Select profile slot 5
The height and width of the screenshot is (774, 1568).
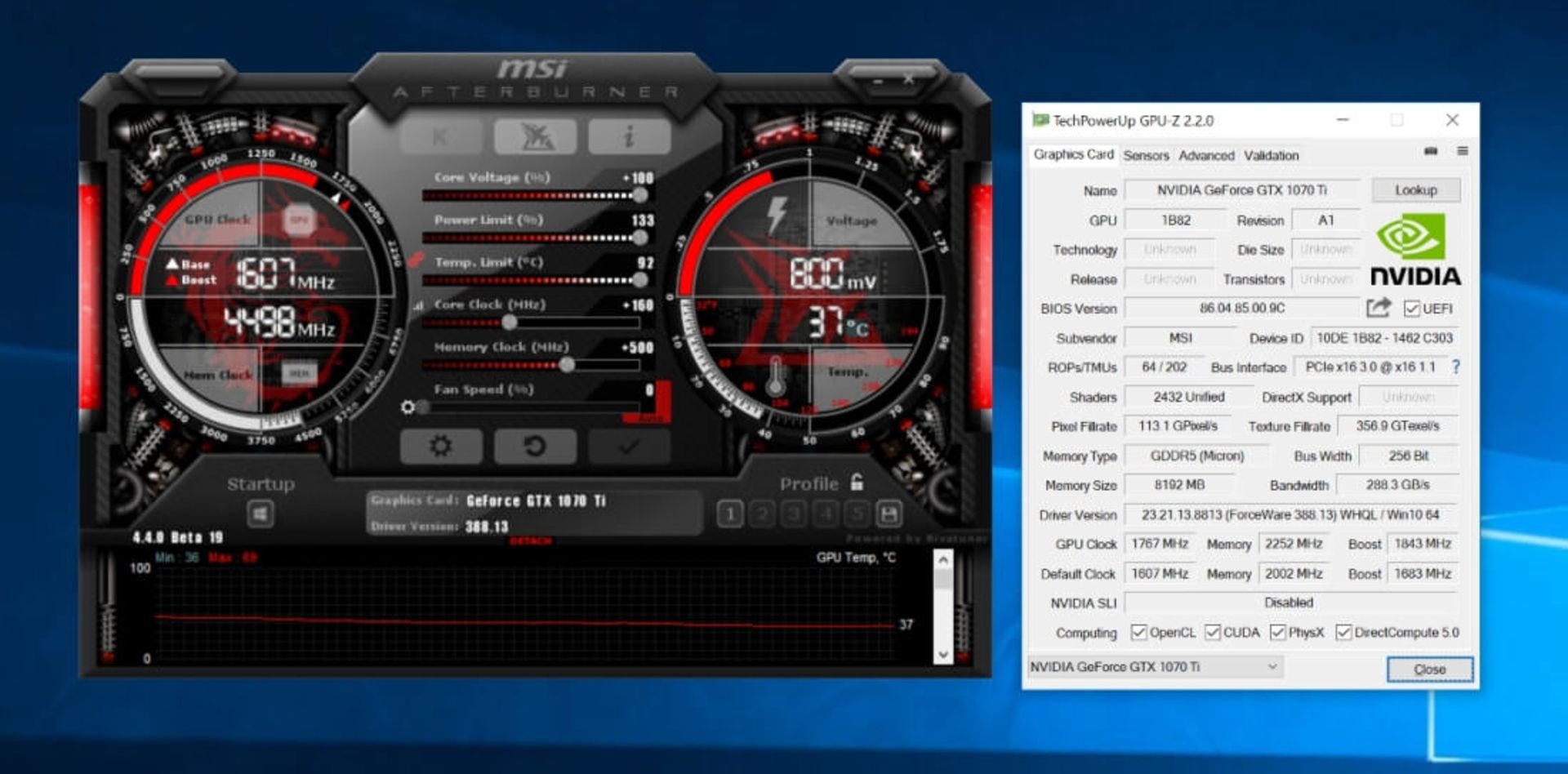point(857,514)
